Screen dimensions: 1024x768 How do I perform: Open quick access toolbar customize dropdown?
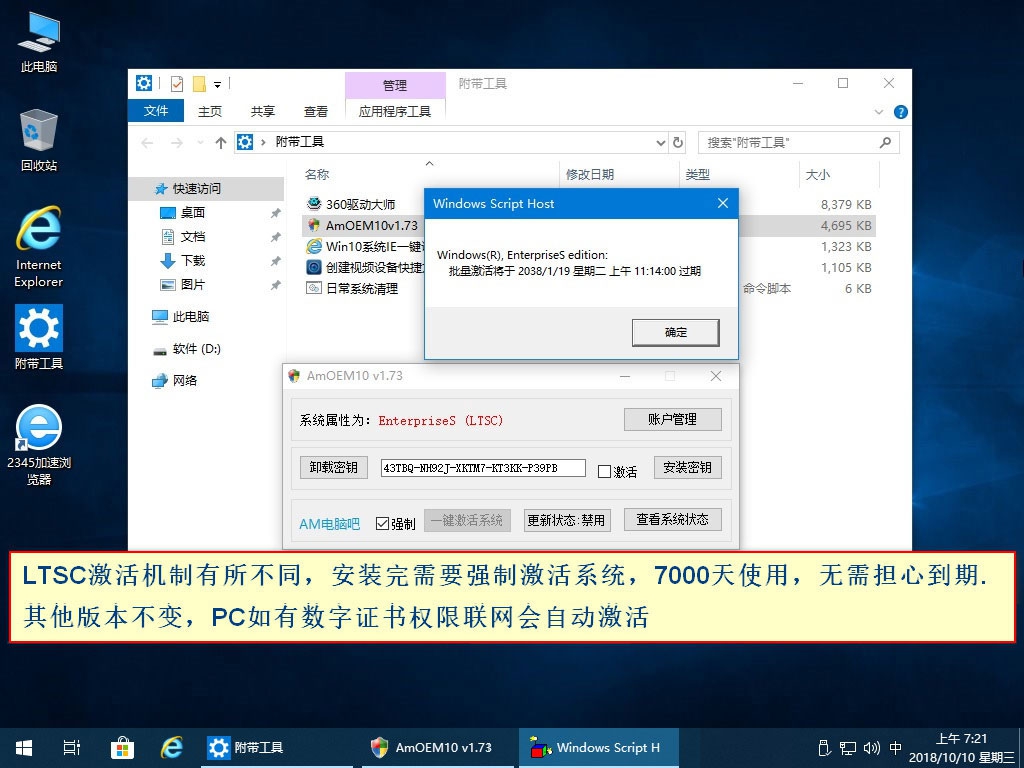[x=217, y=84]
